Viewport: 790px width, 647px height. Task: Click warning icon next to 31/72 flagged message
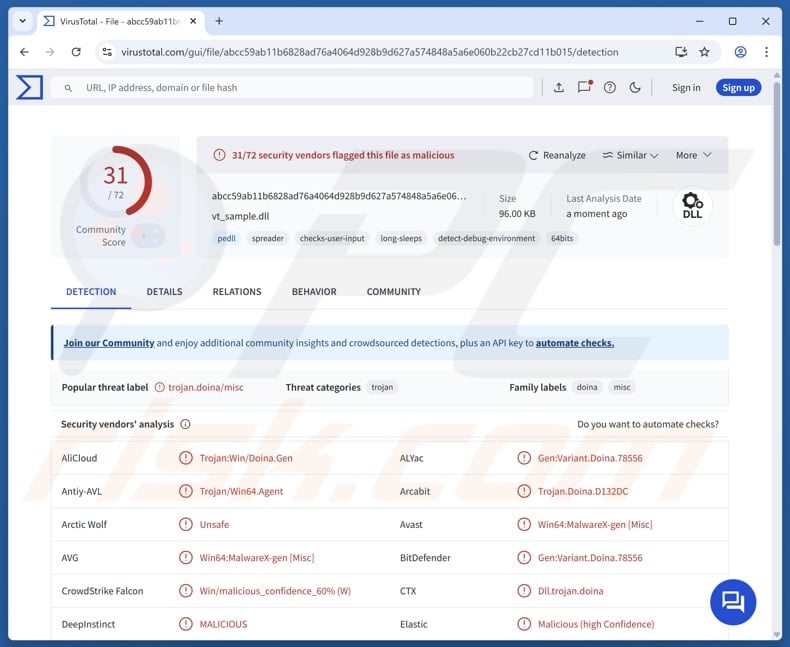pyautogui.click(x=219, y=155)
